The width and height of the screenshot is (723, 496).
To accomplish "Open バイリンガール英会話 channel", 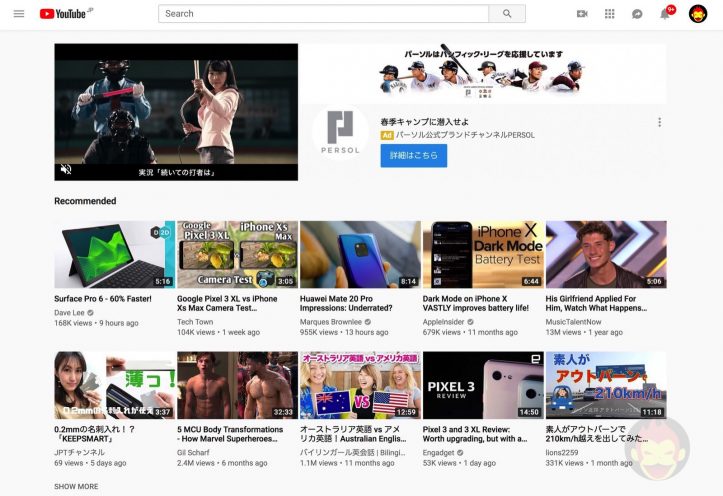I will (353, 453).
